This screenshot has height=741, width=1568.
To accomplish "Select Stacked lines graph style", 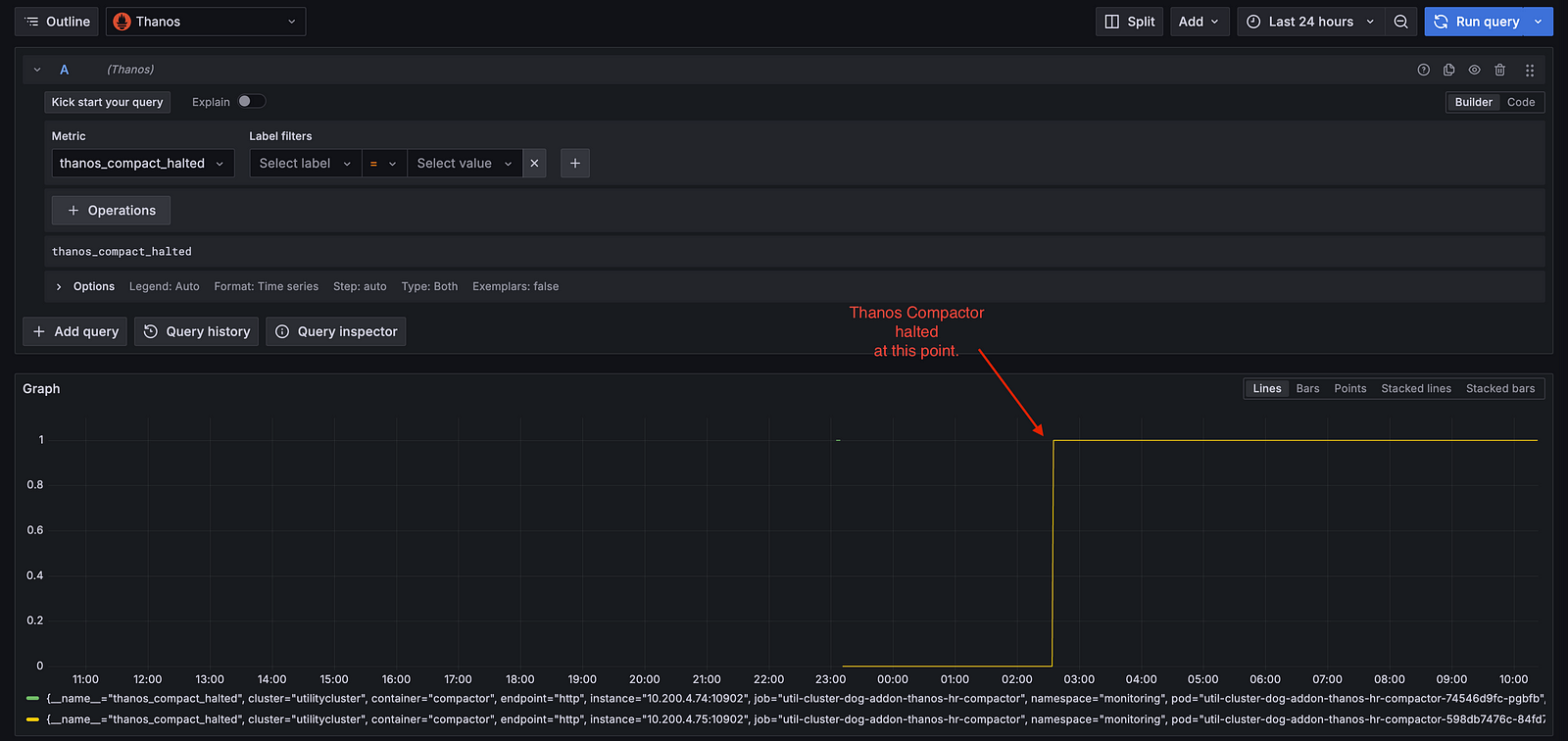I will (x=1415, y=389).
